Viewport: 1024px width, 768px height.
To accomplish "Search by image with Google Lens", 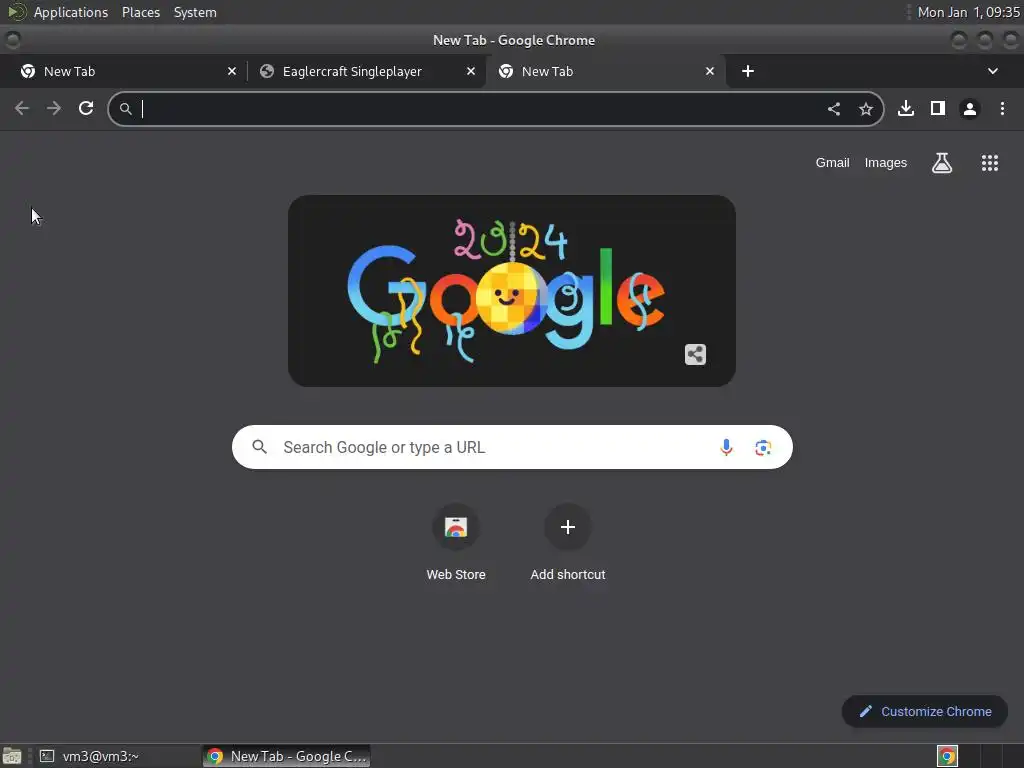I will 763,447.
